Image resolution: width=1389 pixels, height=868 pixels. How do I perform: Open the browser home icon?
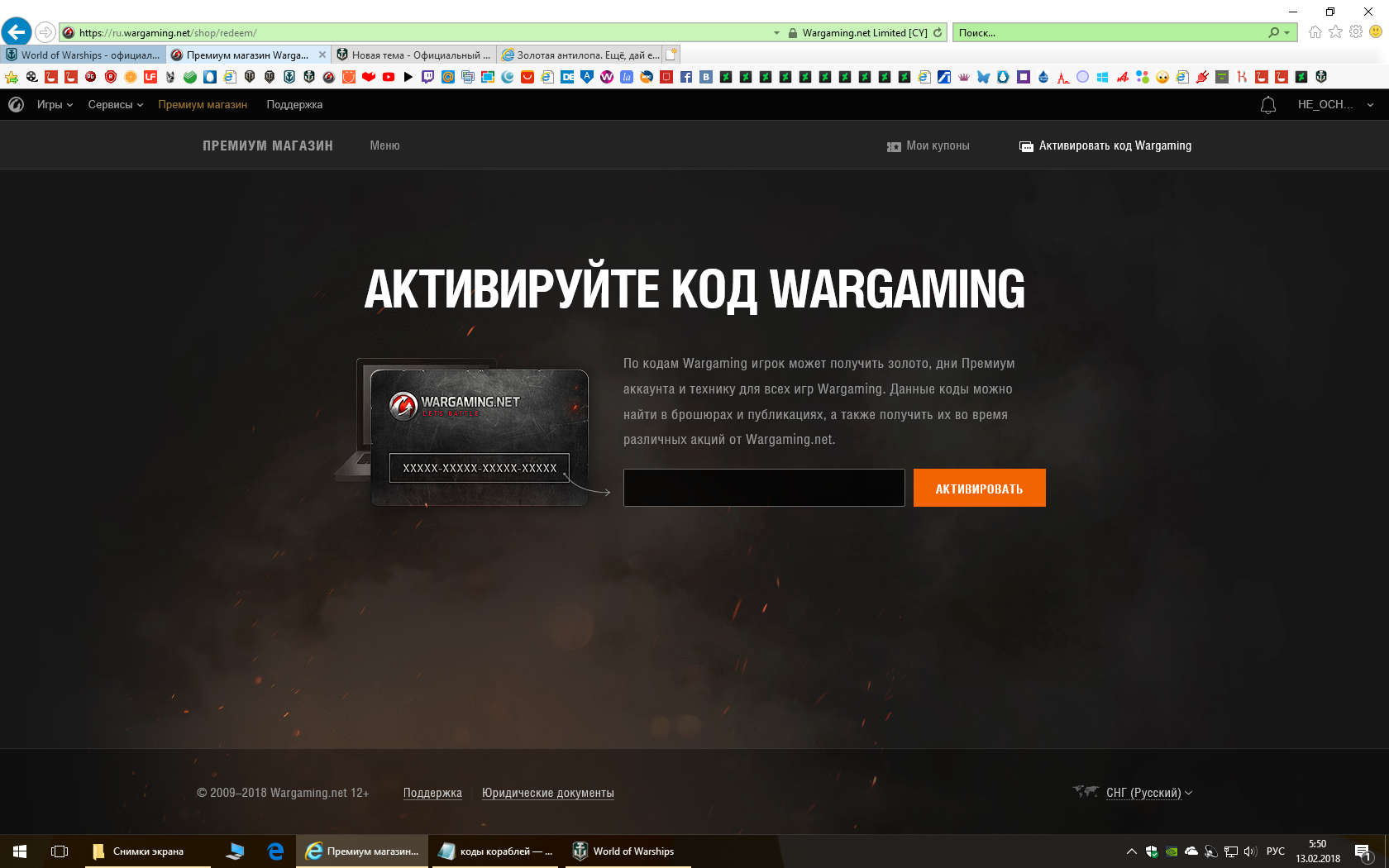[x=1315, y=32]
